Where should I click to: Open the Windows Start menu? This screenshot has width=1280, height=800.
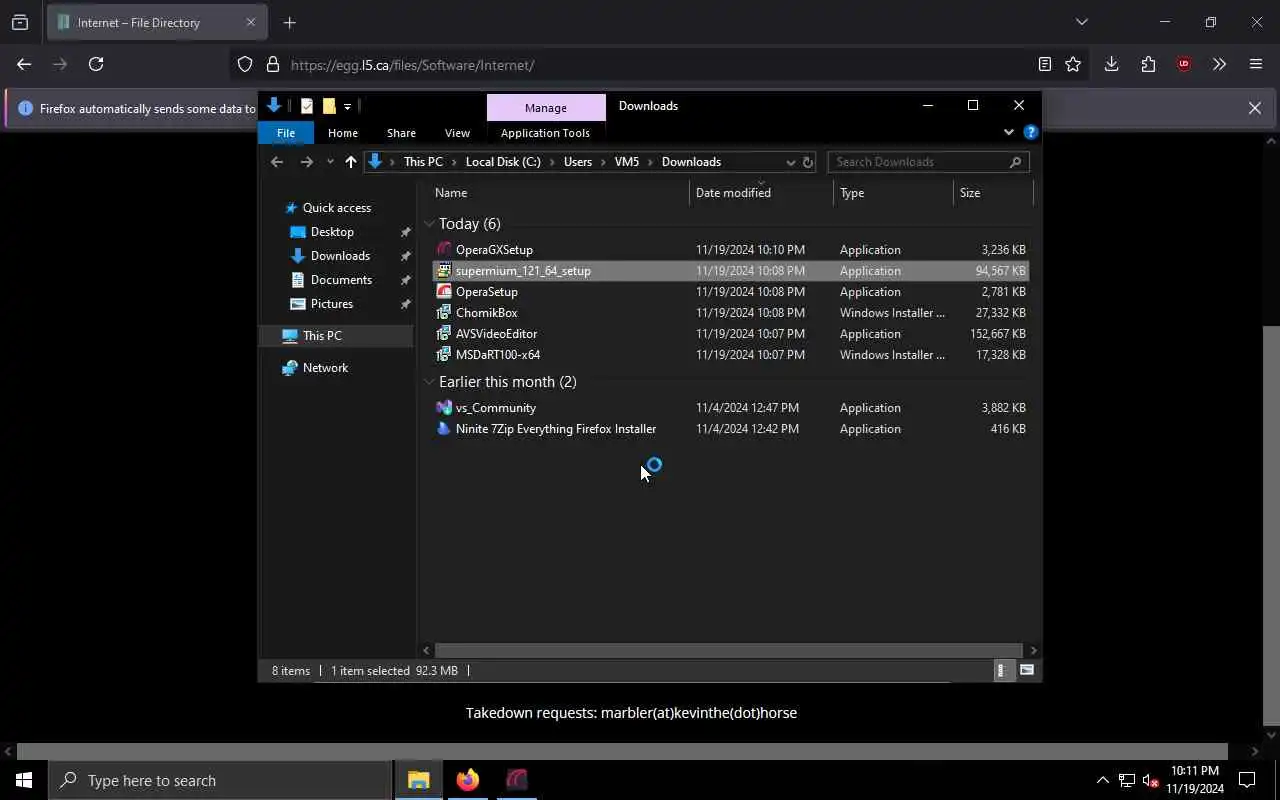pos(24,780)
